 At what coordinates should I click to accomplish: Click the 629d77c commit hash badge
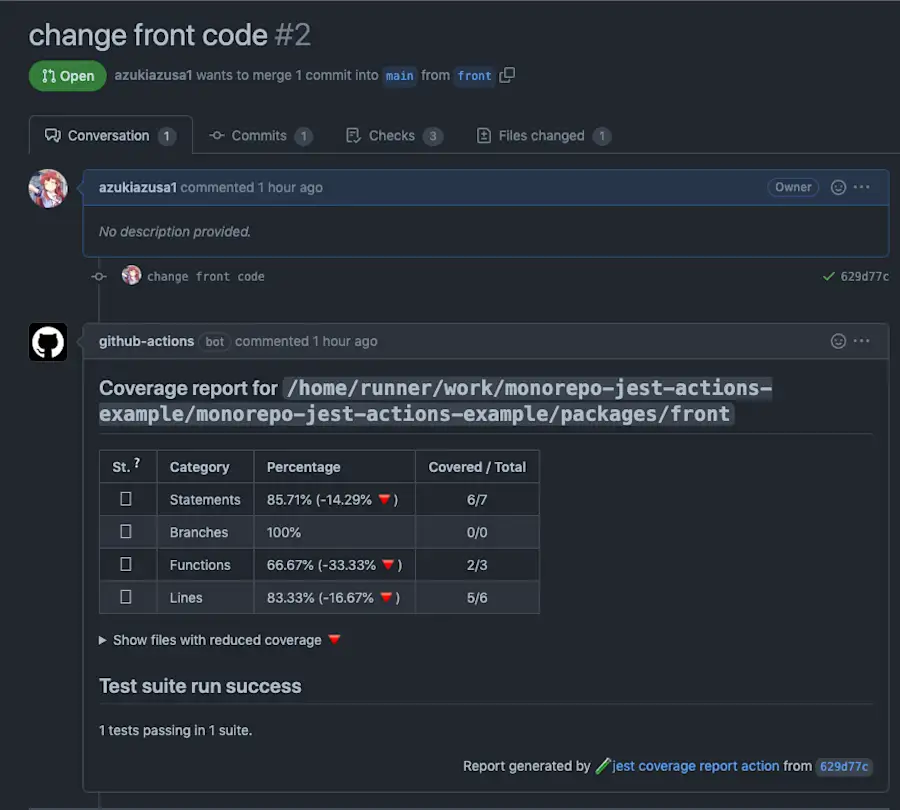point(845,766)
